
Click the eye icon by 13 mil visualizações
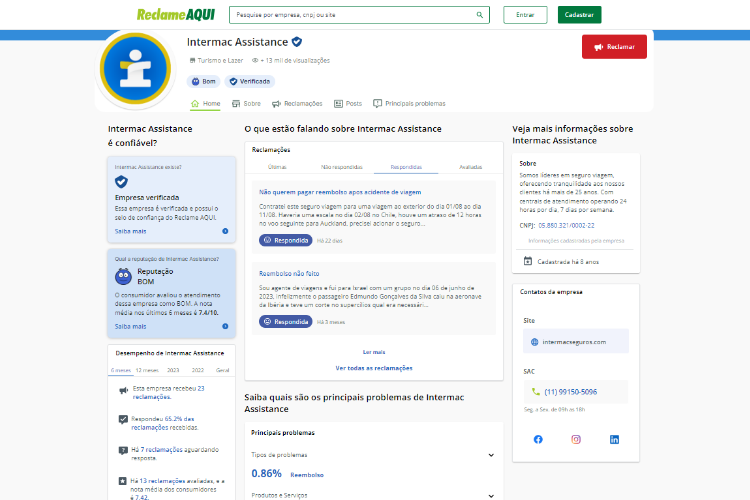tap(255, 61)
